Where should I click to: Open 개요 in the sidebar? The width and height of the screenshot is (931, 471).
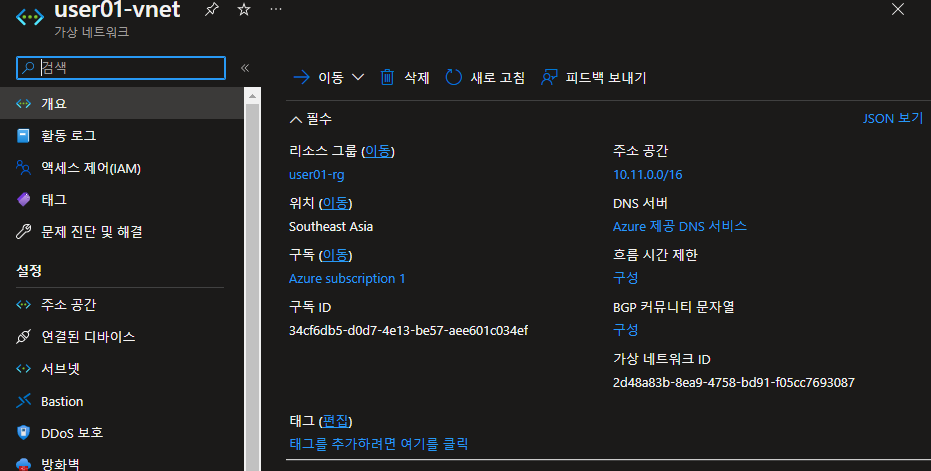(122, 103)
